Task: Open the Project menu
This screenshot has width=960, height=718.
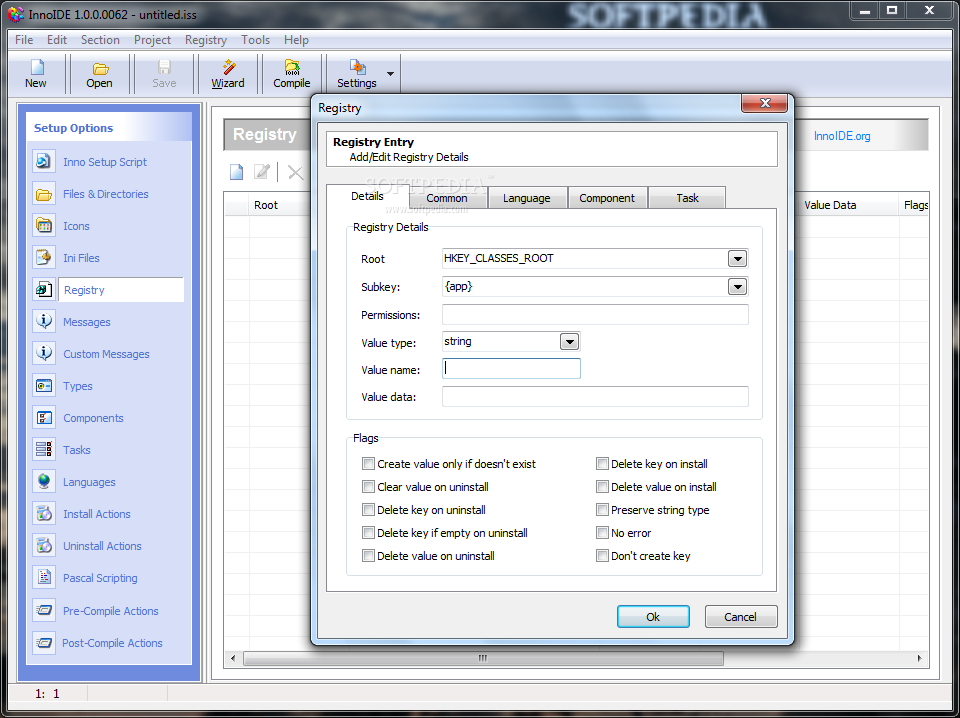Action: 152,40
